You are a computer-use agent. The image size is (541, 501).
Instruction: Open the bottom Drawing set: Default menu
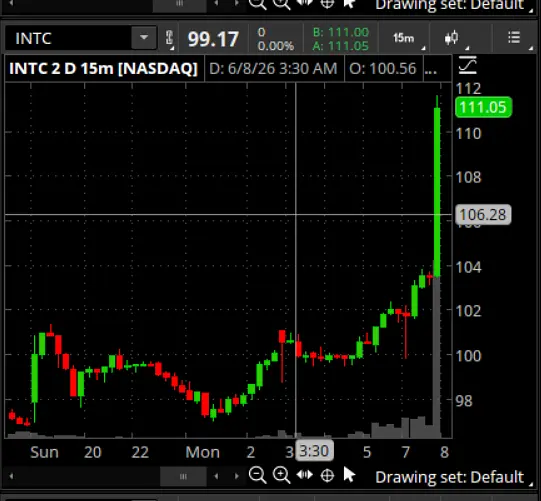(x=450, y=477)
